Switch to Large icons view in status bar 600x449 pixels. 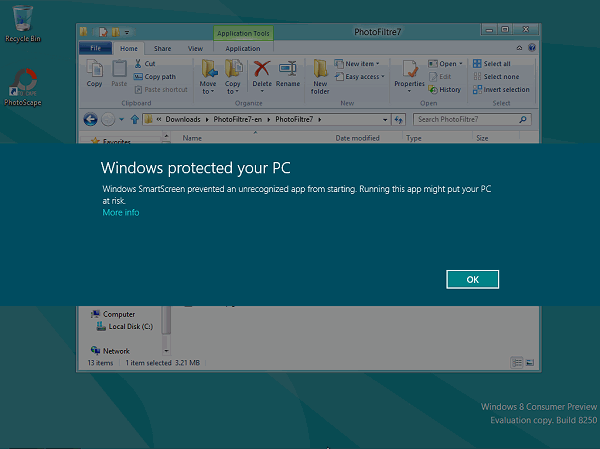530,362
